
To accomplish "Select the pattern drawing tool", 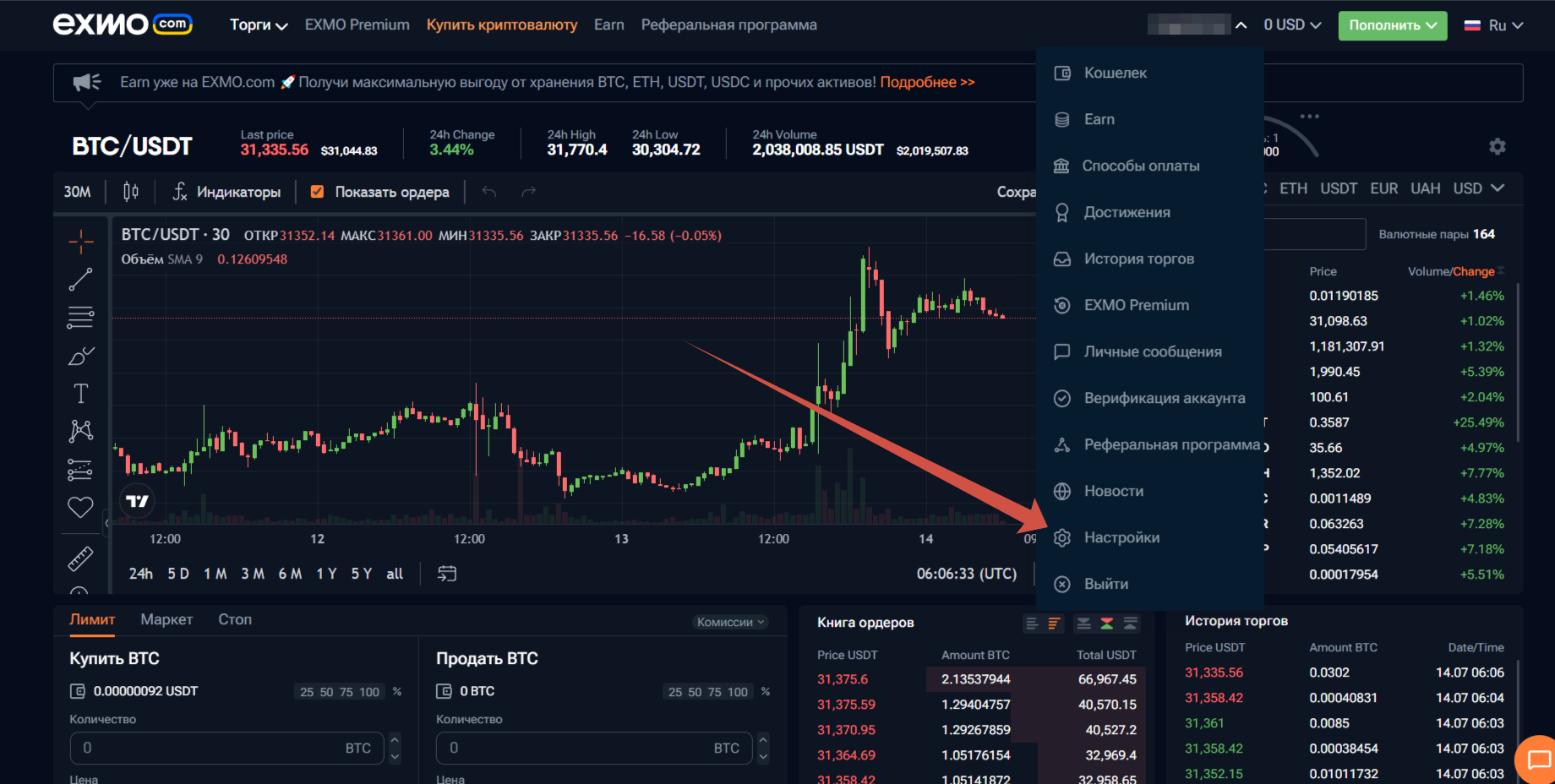I will 81,432.
